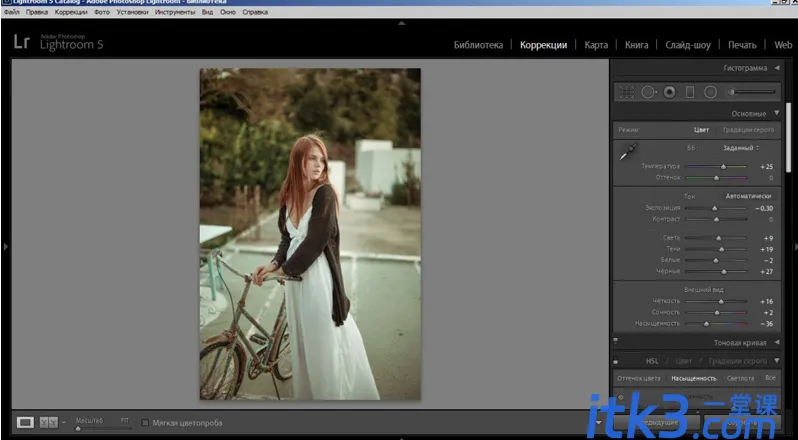Click the right panel vertical scrollbar
The width and height of the screenshot is (798, 440).
[x=789, y=137]
